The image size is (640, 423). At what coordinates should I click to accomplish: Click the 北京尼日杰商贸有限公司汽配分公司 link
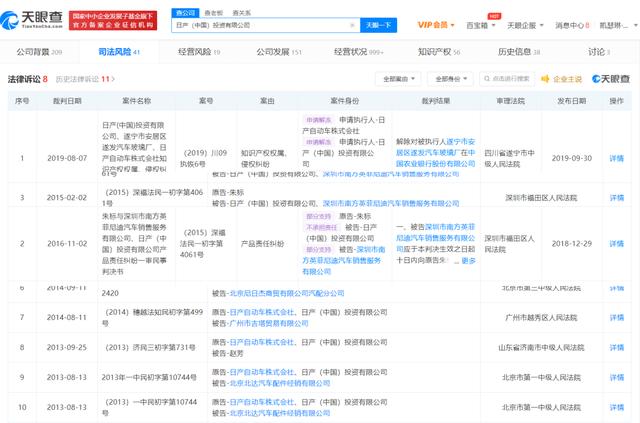287,293
